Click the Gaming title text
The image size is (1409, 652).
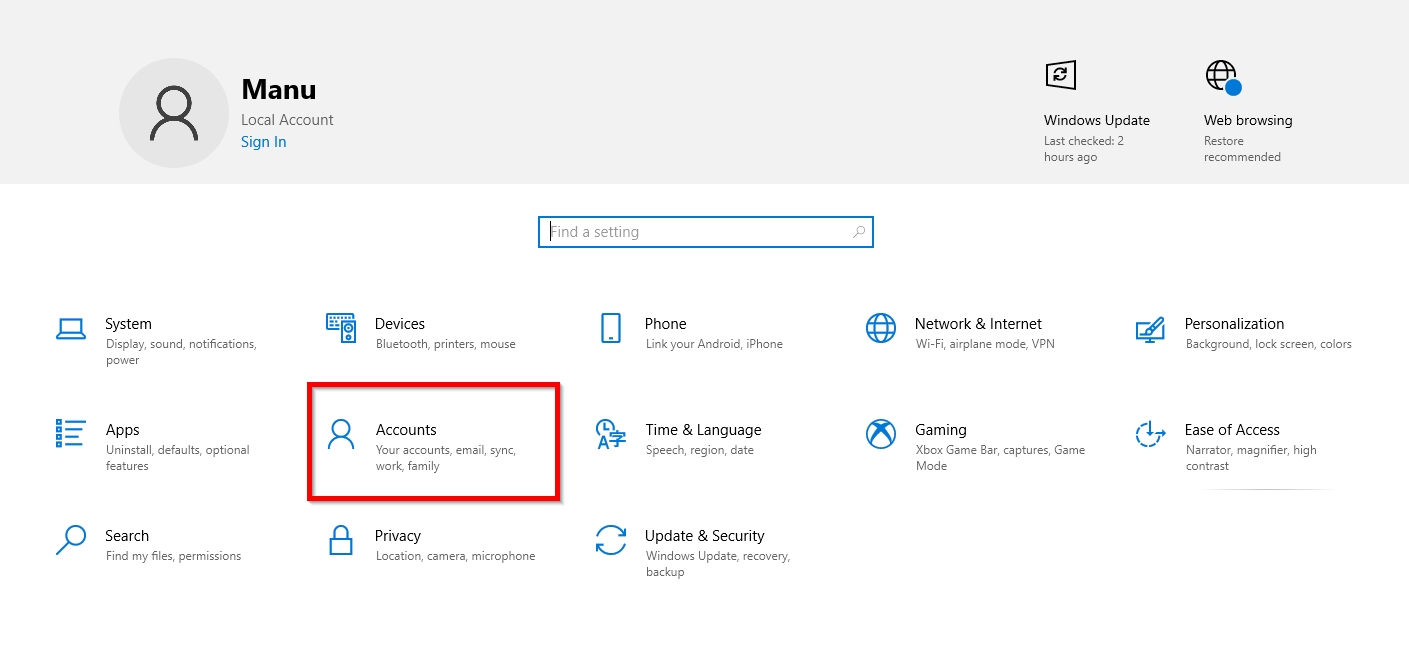pos(941,430)
